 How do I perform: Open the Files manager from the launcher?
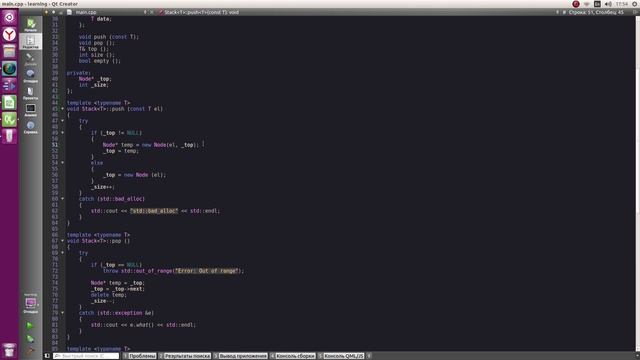pyautogui.click(x=9, y=51)
